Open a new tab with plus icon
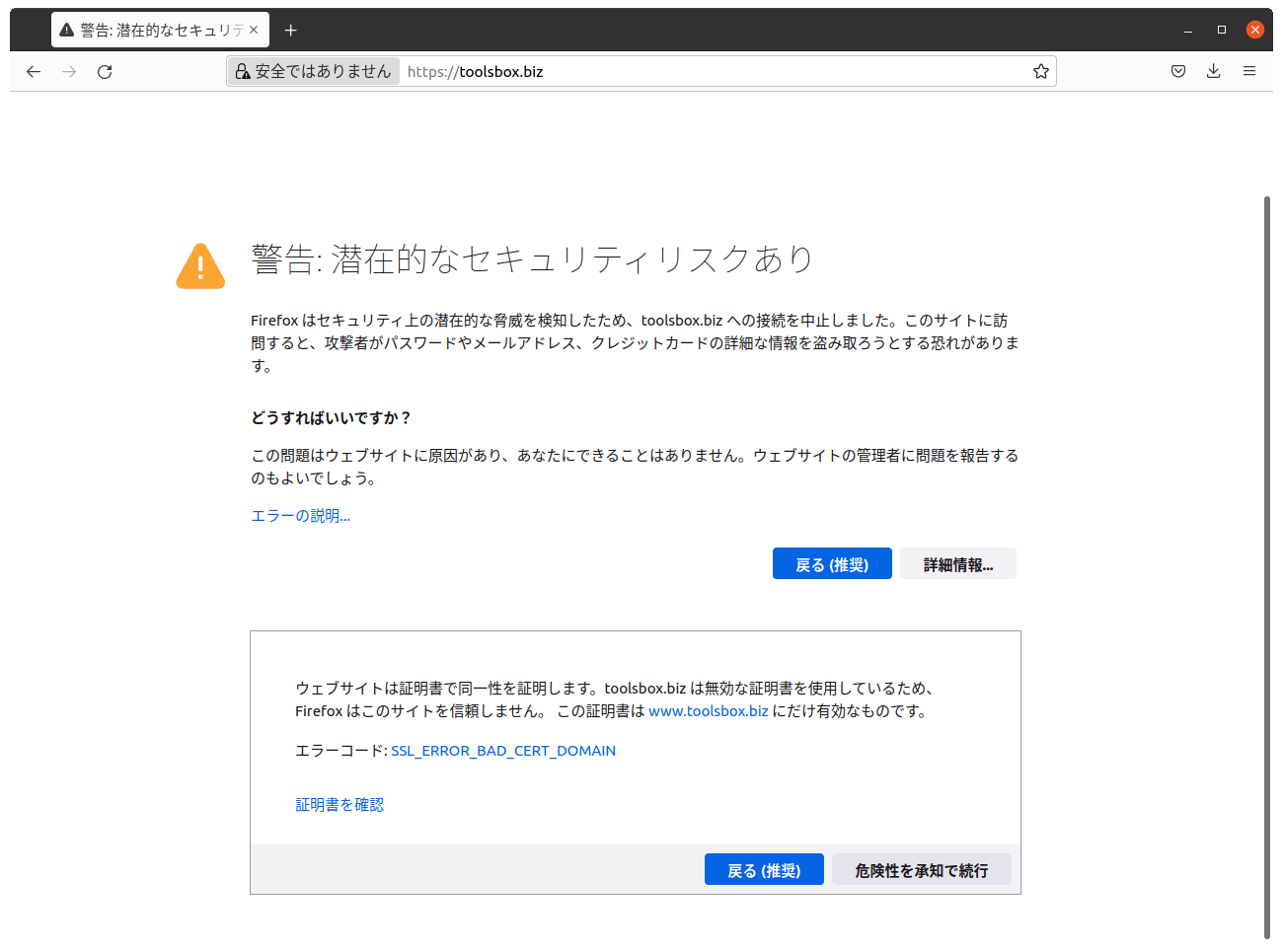This screenshot has height=952, width=1283. [290, 31]
